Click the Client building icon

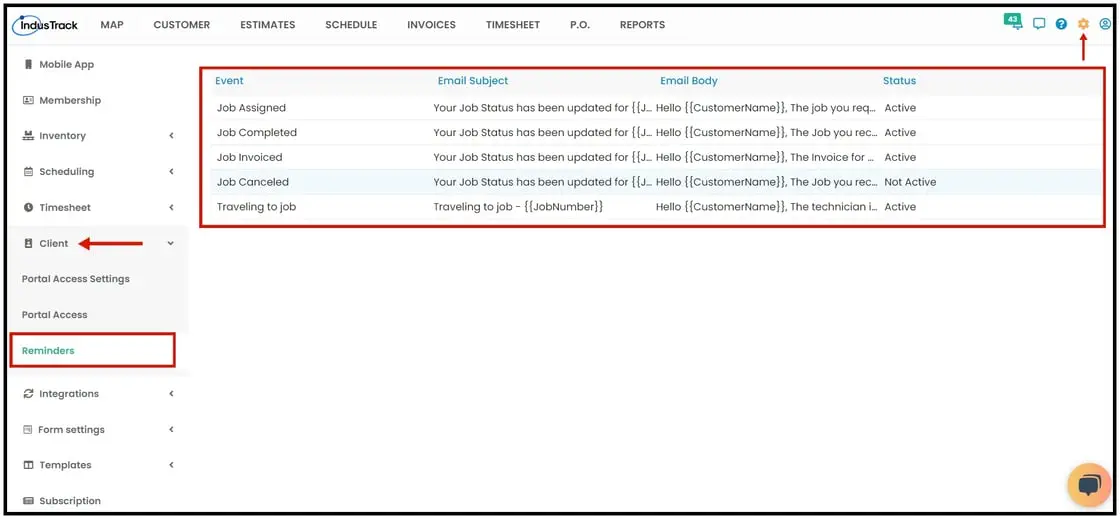(29, 243)
